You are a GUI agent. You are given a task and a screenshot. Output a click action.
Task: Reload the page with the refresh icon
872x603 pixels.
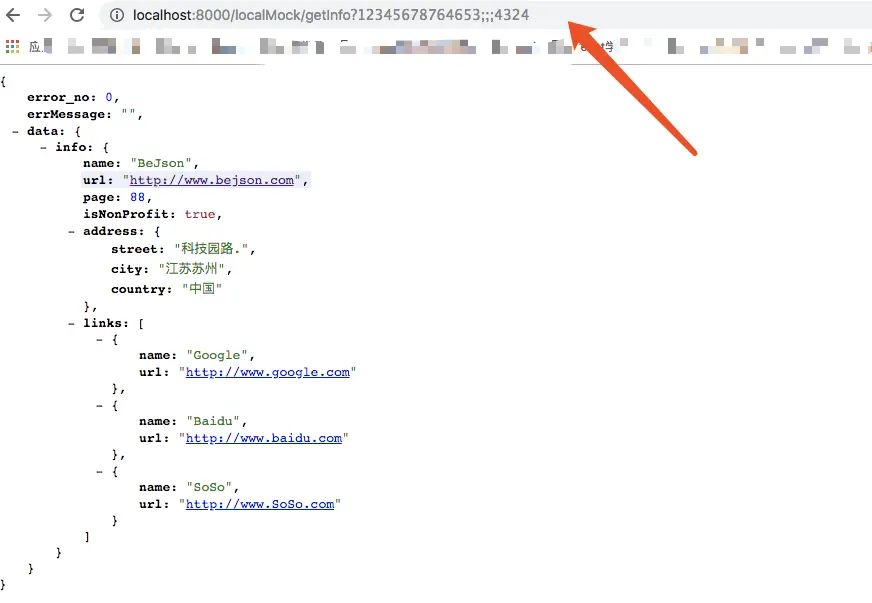[77, 15]
